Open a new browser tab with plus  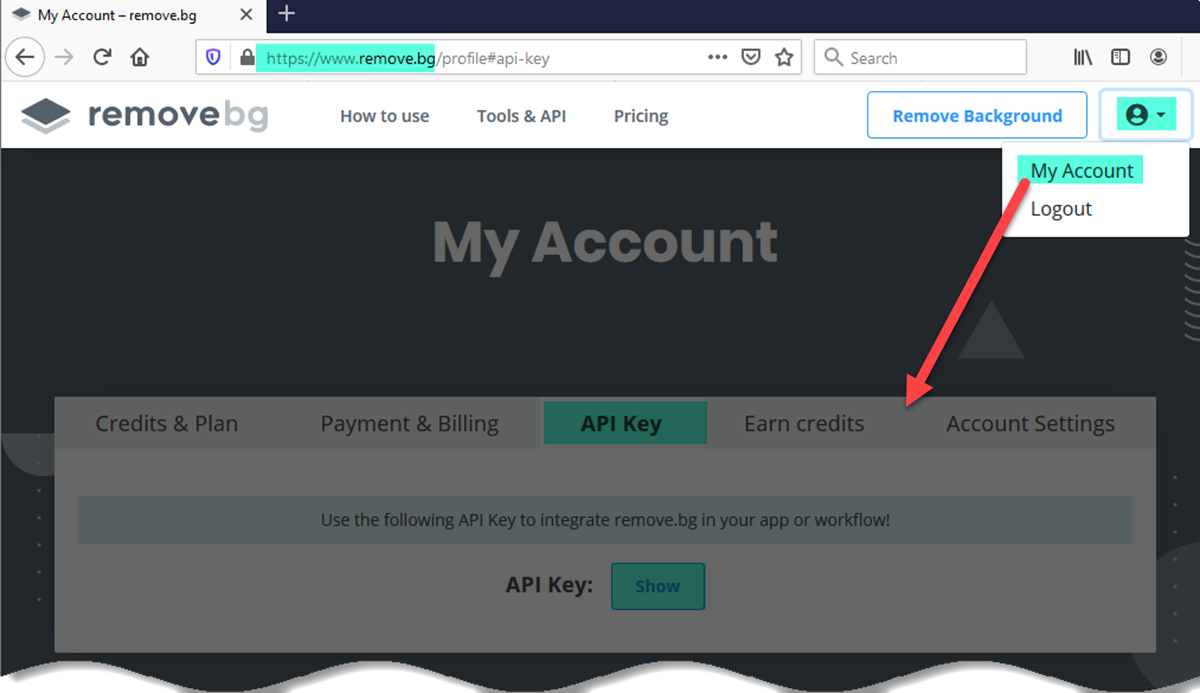(287, 14)
